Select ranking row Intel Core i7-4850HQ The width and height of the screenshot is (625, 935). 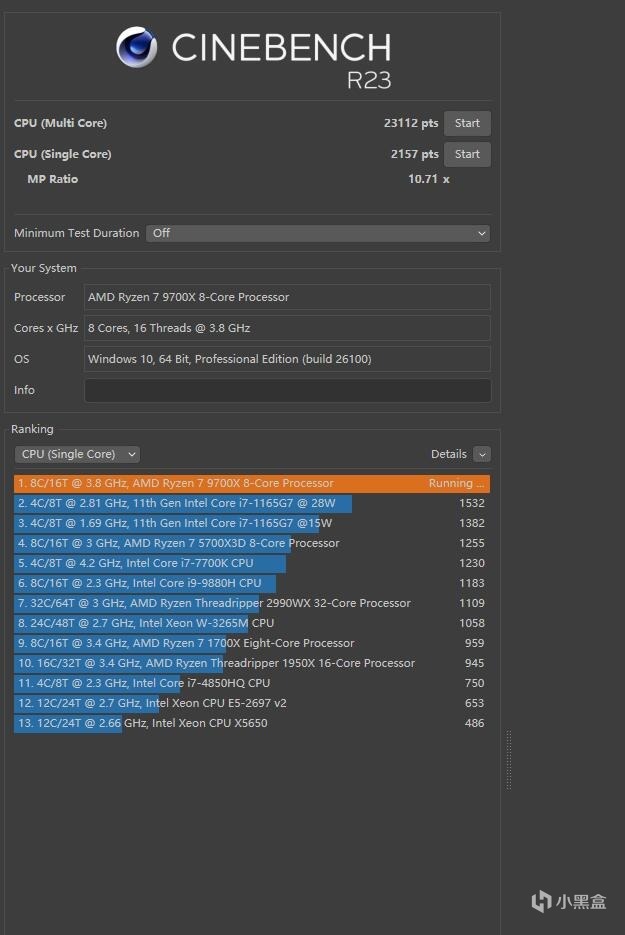coord(252,683)
